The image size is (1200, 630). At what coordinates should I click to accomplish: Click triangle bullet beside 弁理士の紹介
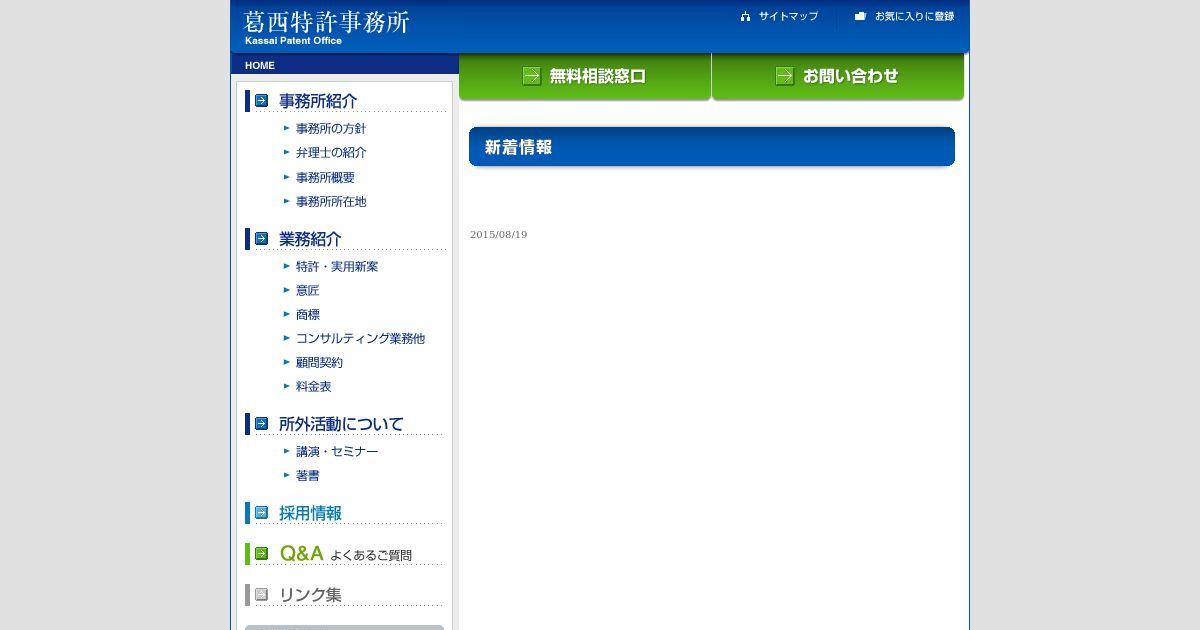click(287, 152)
